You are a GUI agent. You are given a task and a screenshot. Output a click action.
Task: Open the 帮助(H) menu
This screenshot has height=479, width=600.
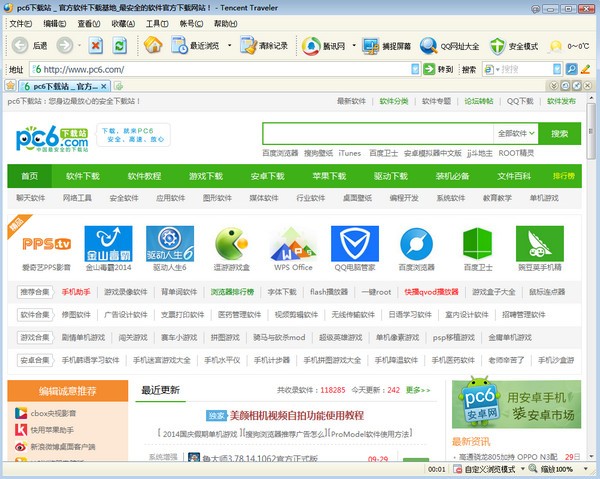(225, 24)
